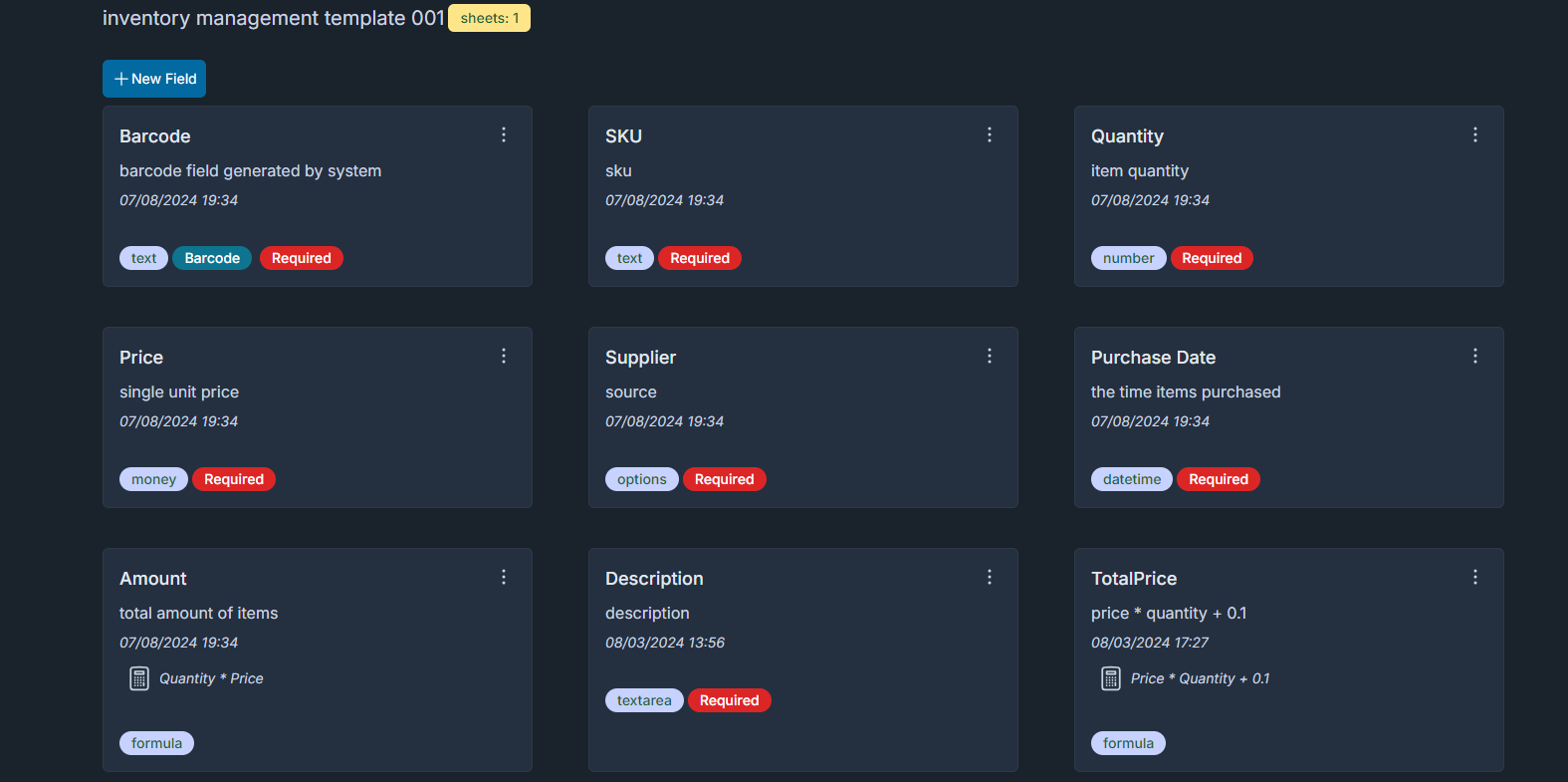Screen dimensions: 1568x782
Task: Click the 08/03/2024 17:27 timestamp
Action: coord(1150,643)
